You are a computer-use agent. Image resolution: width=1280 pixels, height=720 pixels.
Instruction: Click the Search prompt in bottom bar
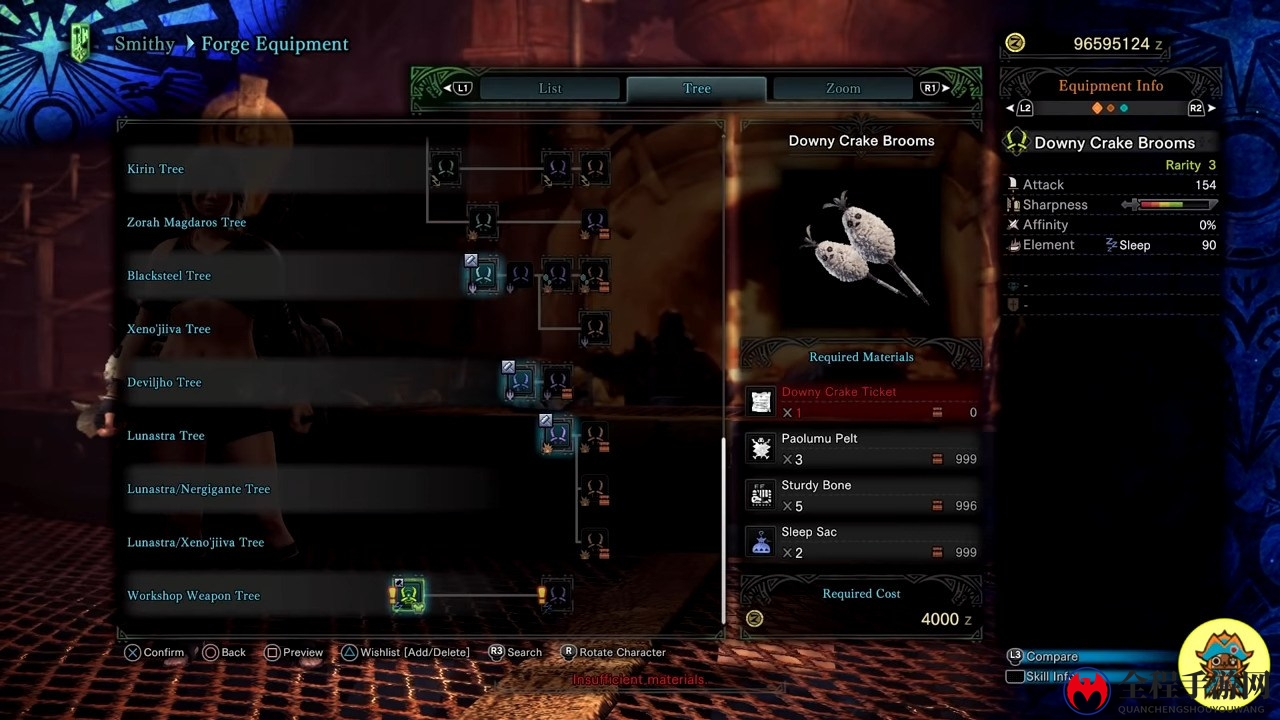pyautogui.click(x=515, y=652)
